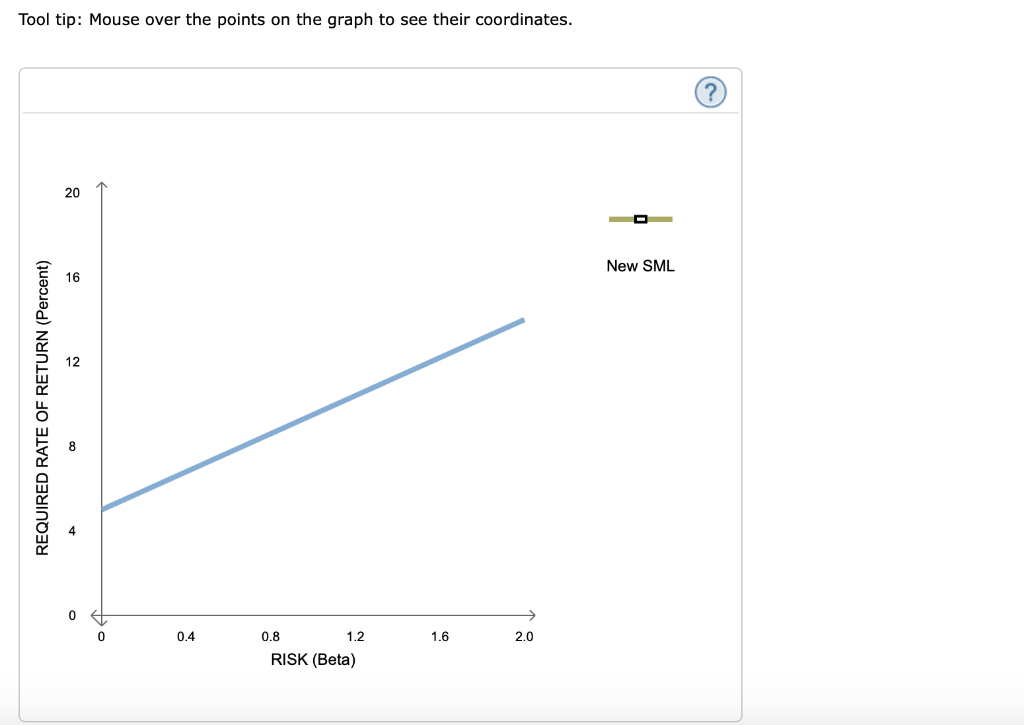
Task: Open the help question mark icon
Action: pyautogui.click(x=710, y=91)
